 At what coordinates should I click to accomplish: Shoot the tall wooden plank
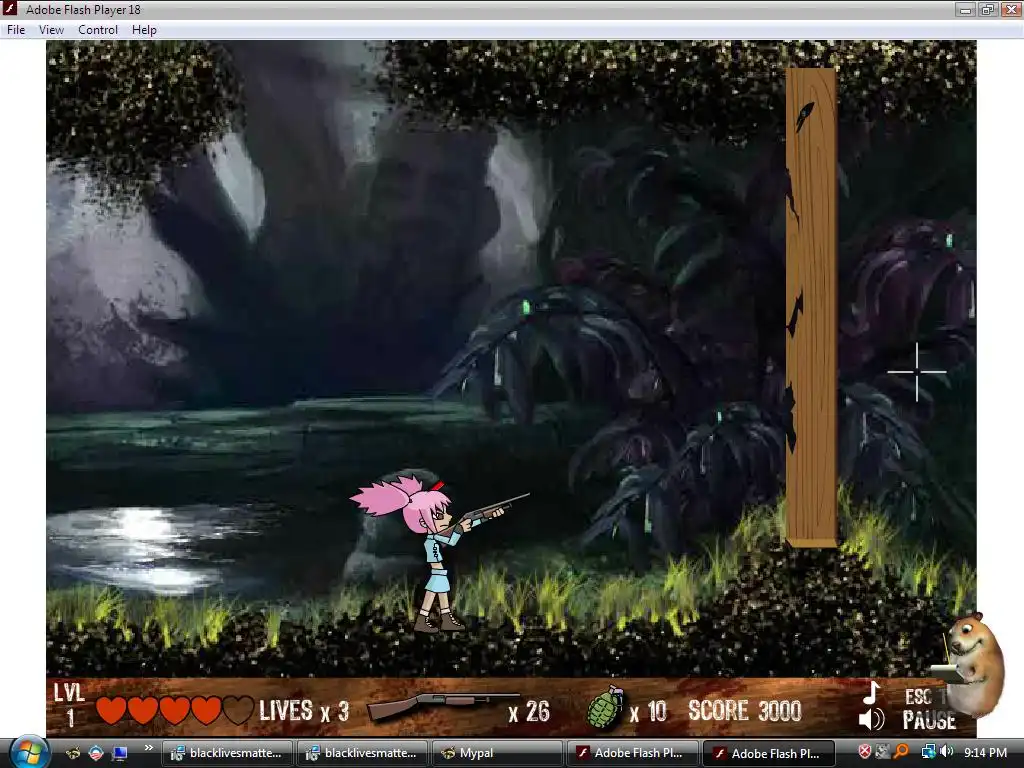coord(811,307)
